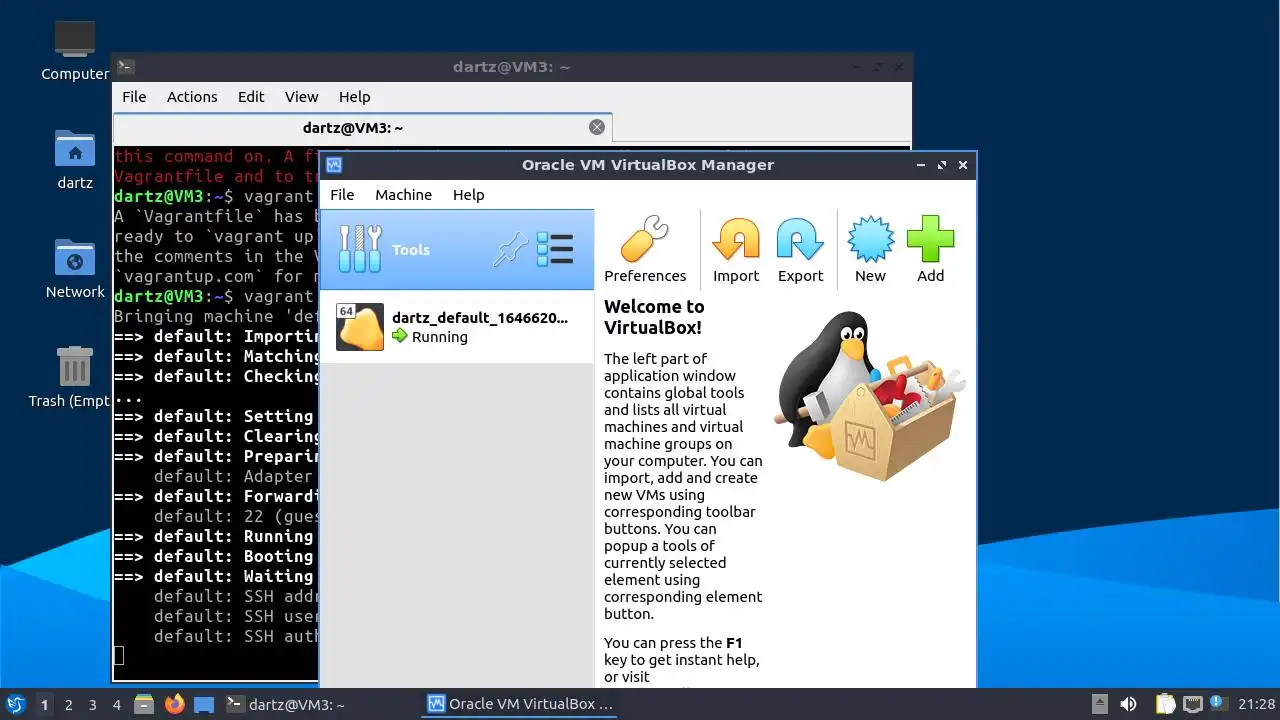Open VirtualBox Preferences from the toolbar
The image size is (1280, 720).
click(645, 250)
